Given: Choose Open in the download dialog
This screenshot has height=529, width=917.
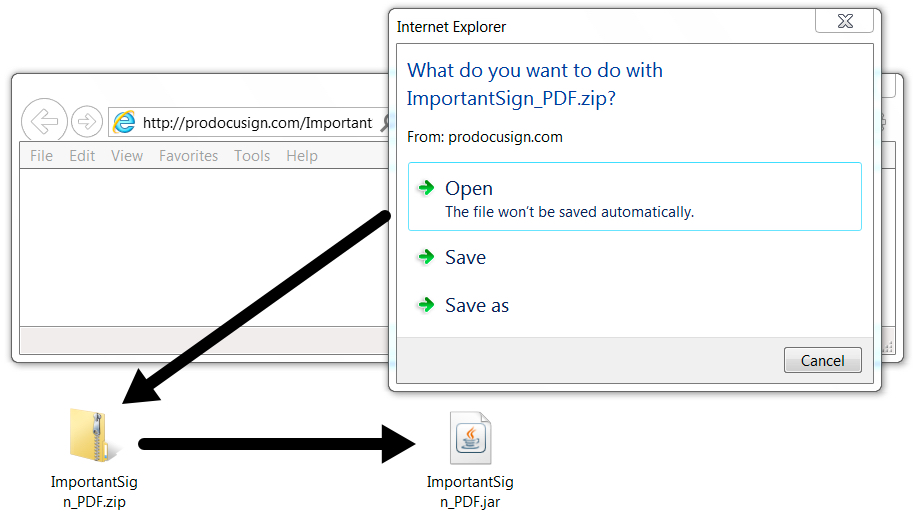Looking at the screenshot, I should coord(635,196).
